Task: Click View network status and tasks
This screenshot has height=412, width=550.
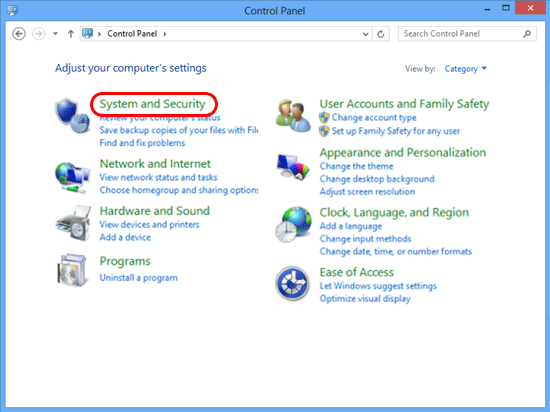Action: pos(158,177)
